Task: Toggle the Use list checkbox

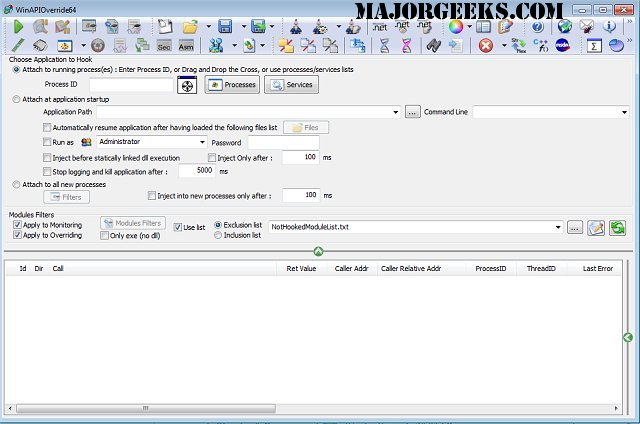Action: [178, 227]
